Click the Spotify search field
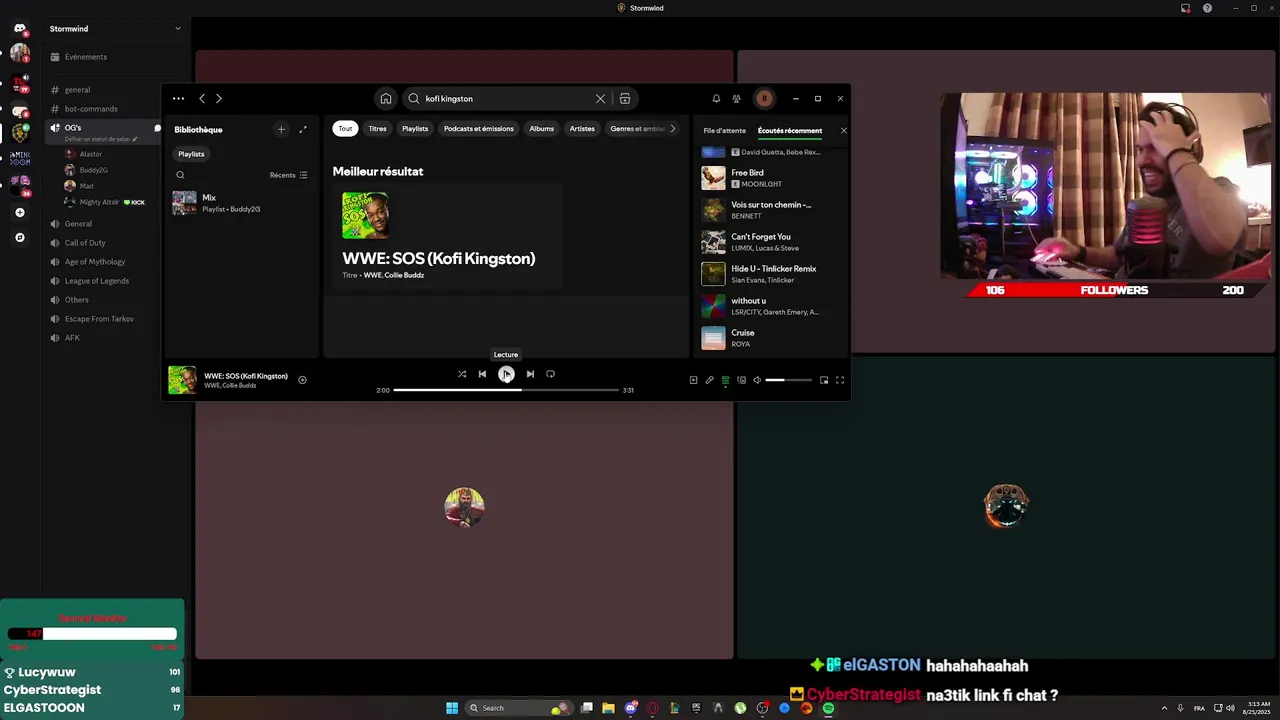Screen dimensions: 1280x720 tap(505, 99)
